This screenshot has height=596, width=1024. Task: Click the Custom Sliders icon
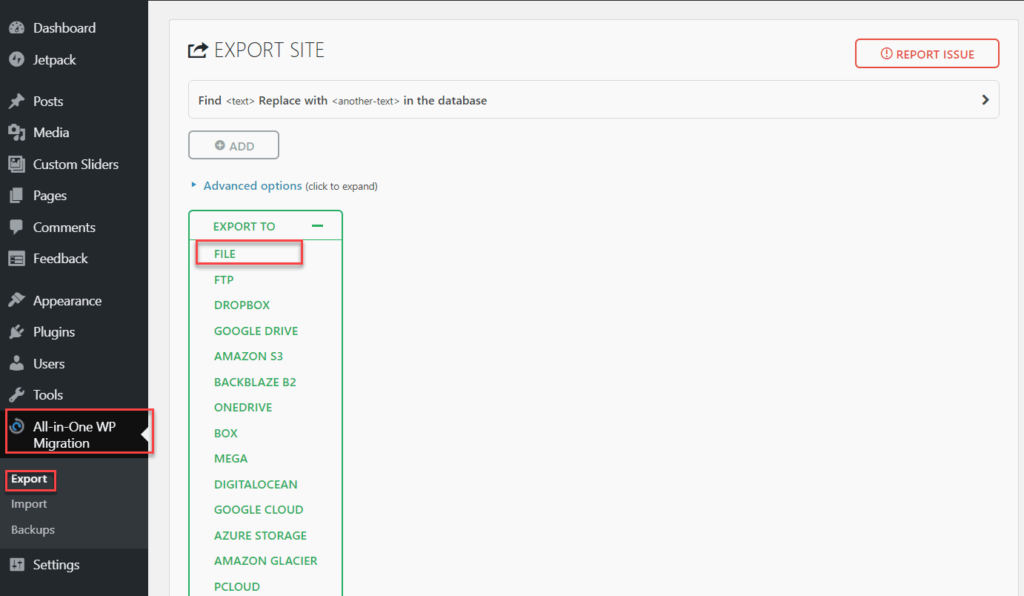pyautogui.click(x=17, y=164)
